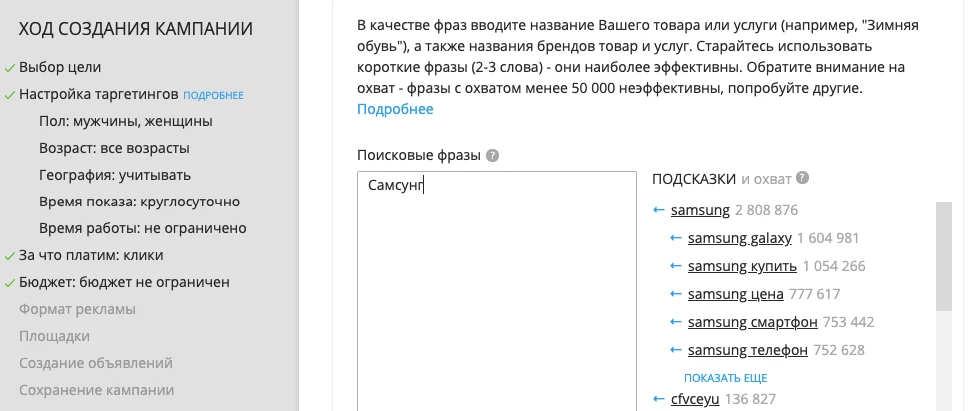Click the reach value 752 628

click(x=839, y=350)
